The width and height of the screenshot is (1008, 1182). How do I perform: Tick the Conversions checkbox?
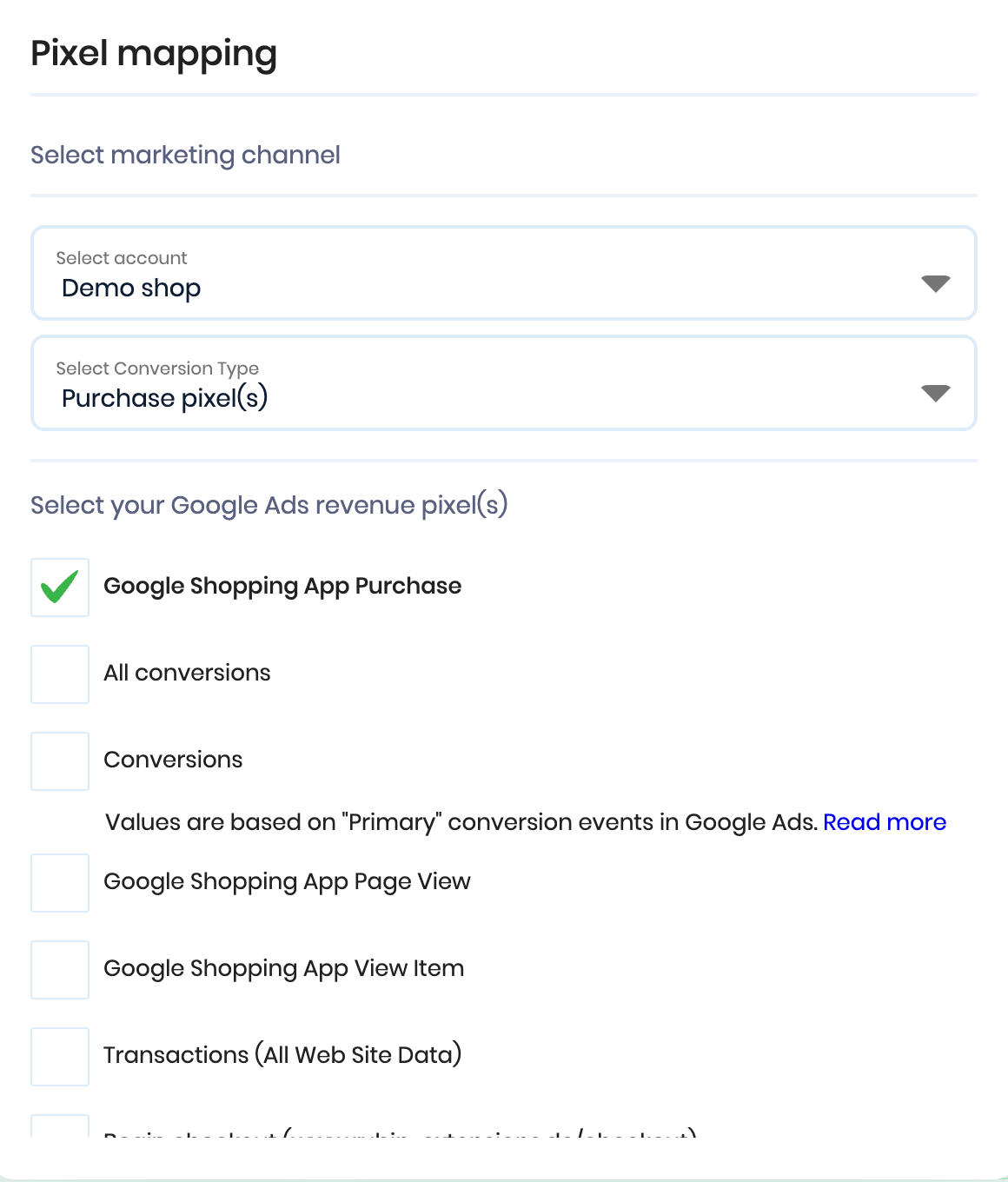60,761
